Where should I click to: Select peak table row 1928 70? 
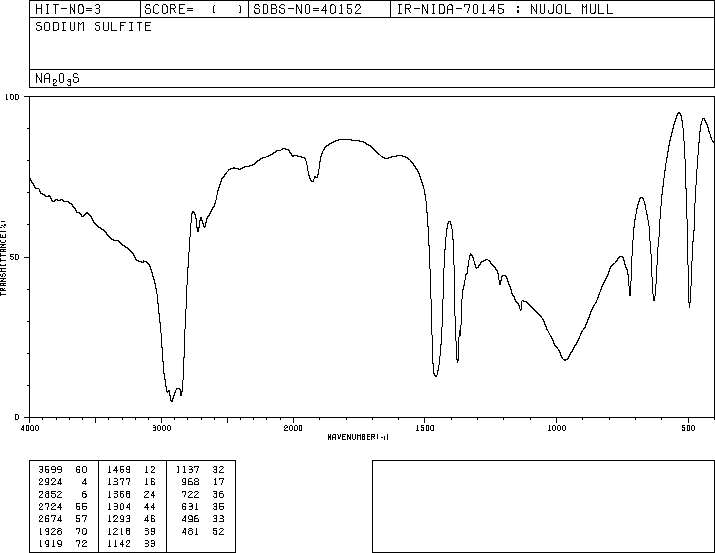[x=63, y=531]
